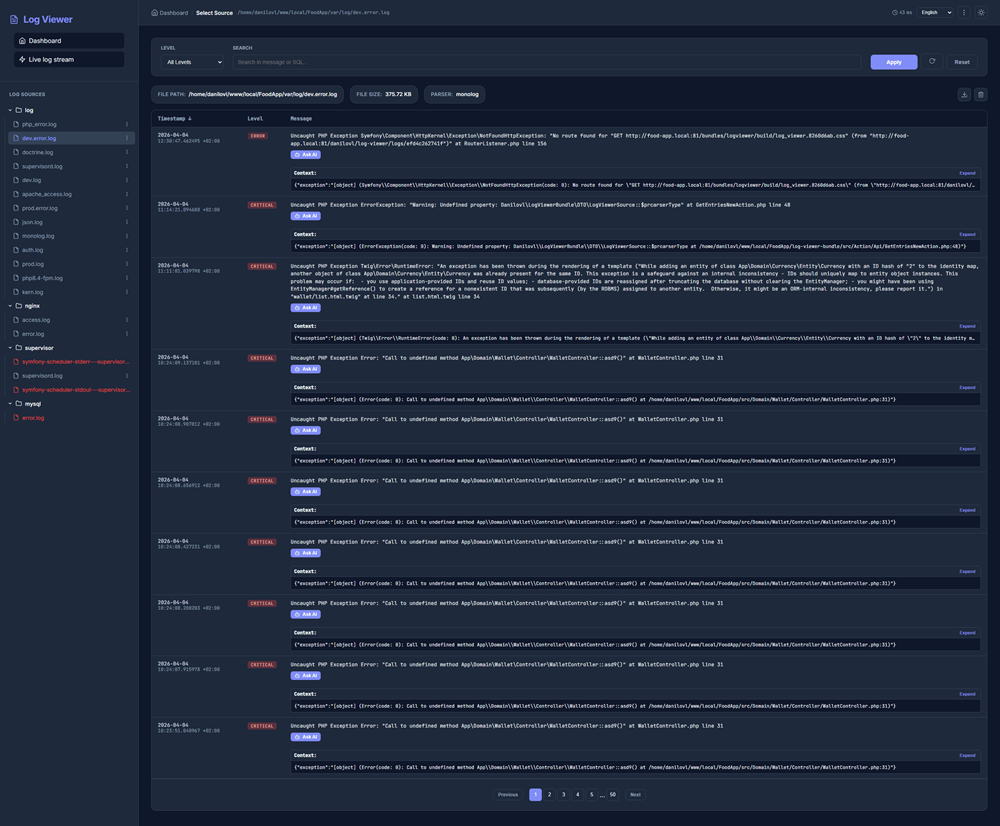Image resolution: width=1000 pixels, height=826 pixels.
Task: Click the clock icon showing 43 ms
Action: pos(897,12)
